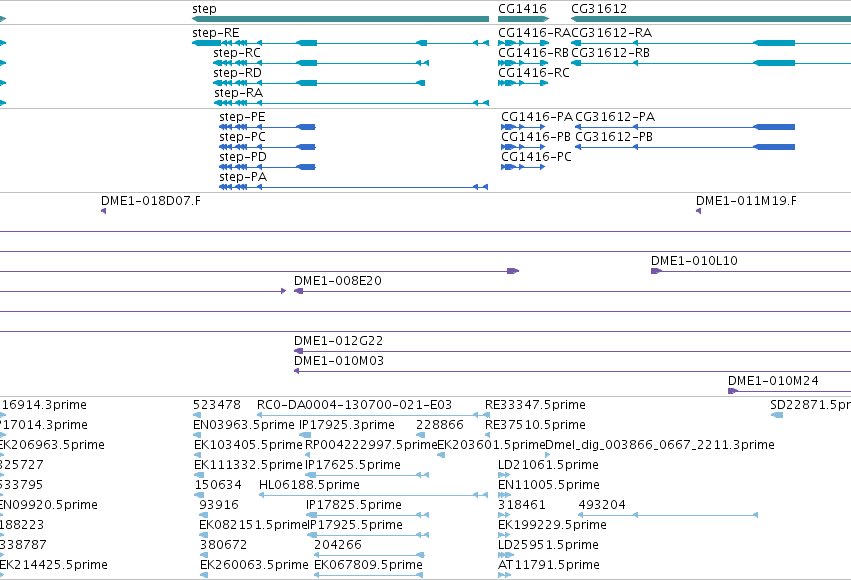This screenshot has width=851, height=580.
Task: Click the EK082151.5prime EST label
Action: point(253,525)
